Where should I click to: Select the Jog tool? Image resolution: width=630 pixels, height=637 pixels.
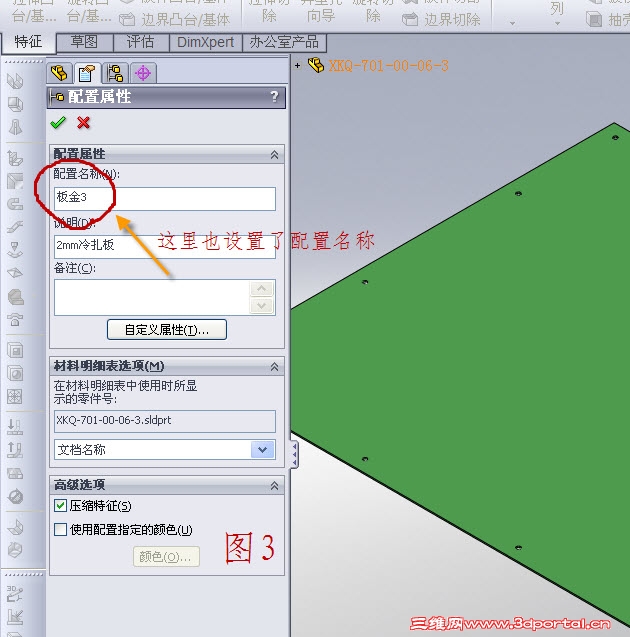click(x=15, y=226)
